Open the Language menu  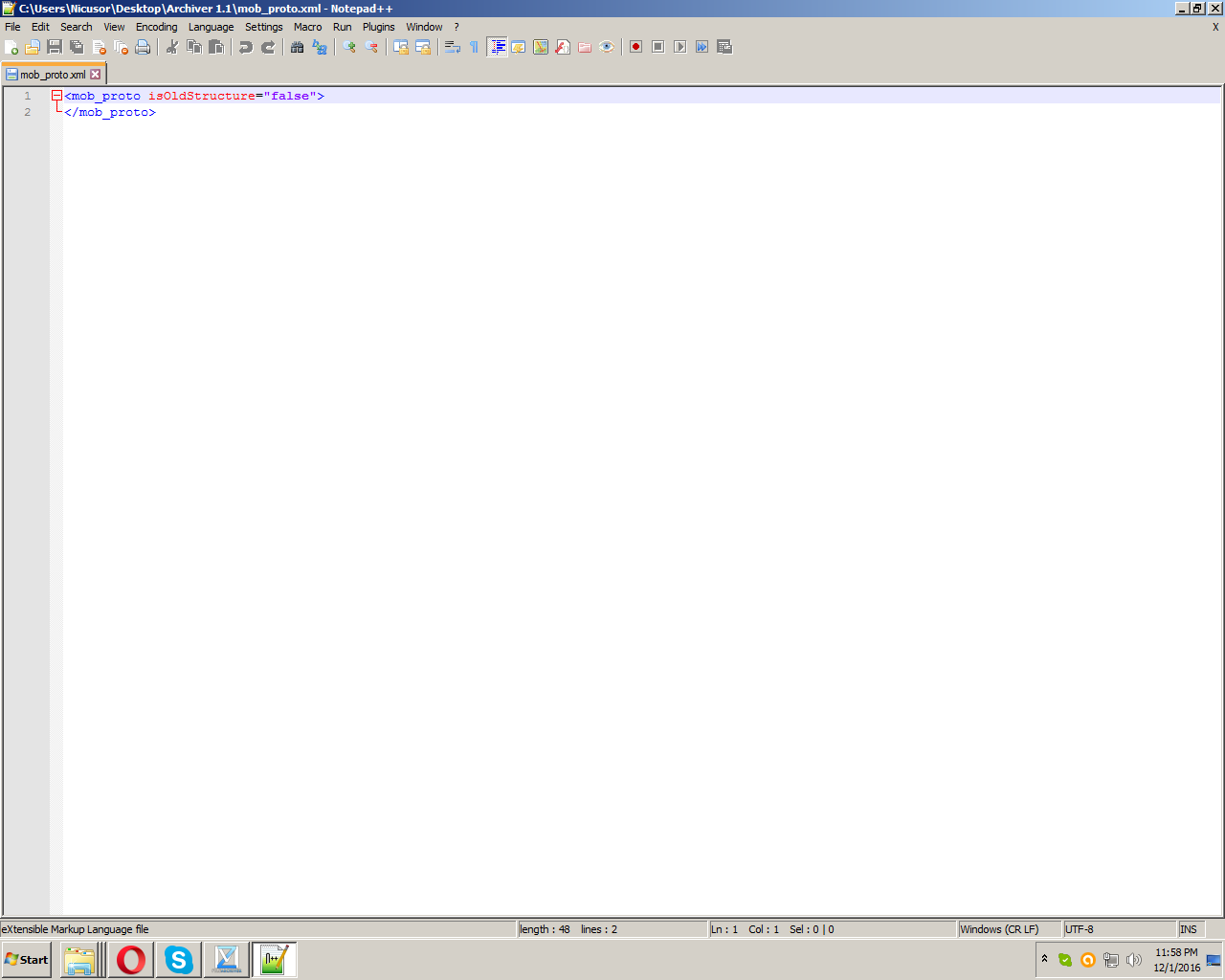tap(211, 27)
